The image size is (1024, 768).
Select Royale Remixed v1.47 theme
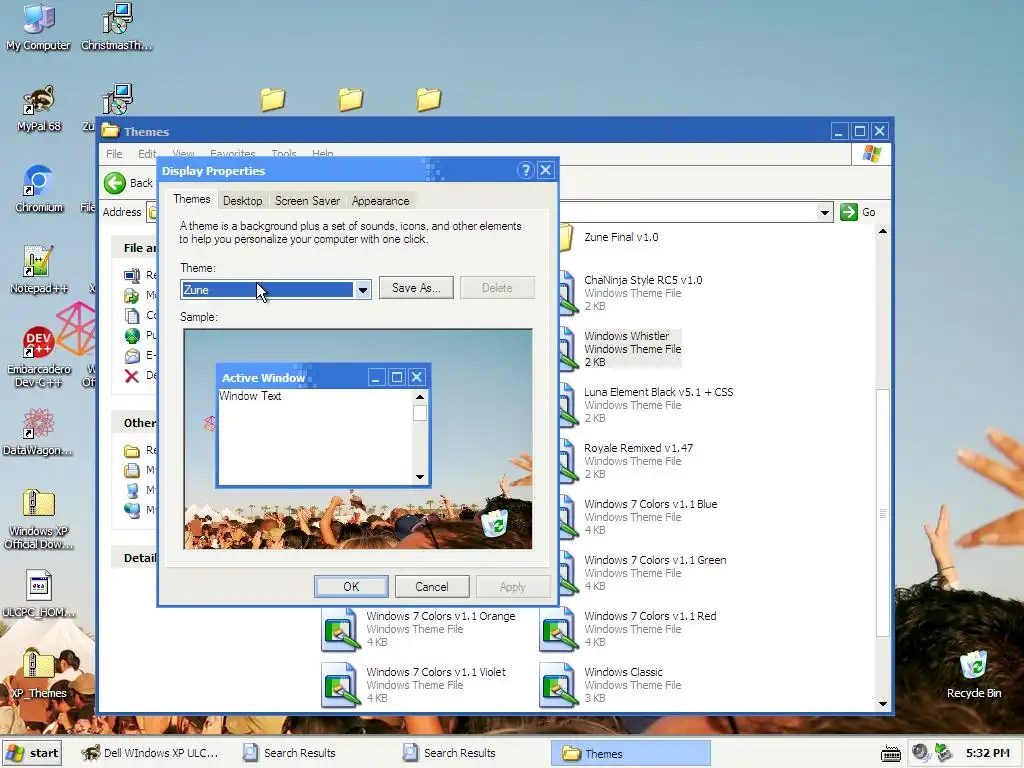point(626,461)
